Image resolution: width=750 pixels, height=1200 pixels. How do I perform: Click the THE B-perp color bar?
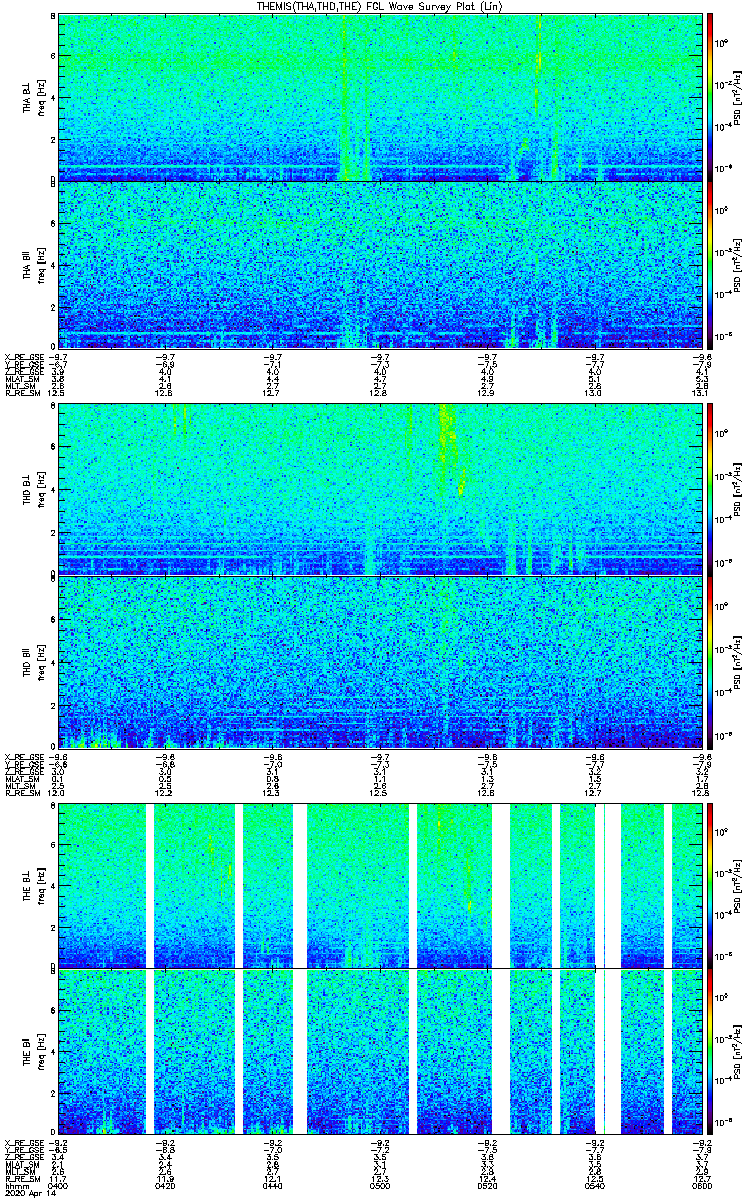coord(710,884)
